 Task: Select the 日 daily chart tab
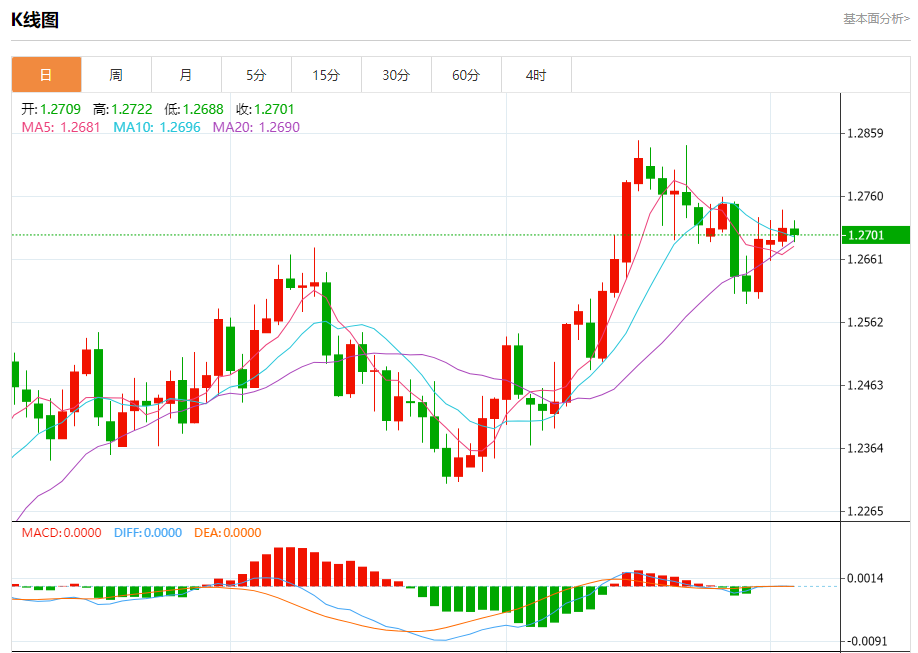pos(46,75)
